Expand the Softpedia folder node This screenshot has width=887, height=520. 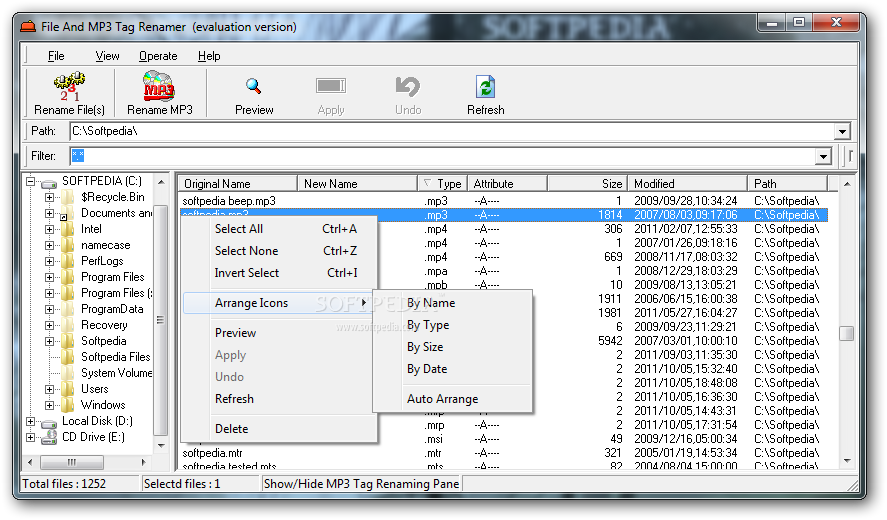click(49, 341)
